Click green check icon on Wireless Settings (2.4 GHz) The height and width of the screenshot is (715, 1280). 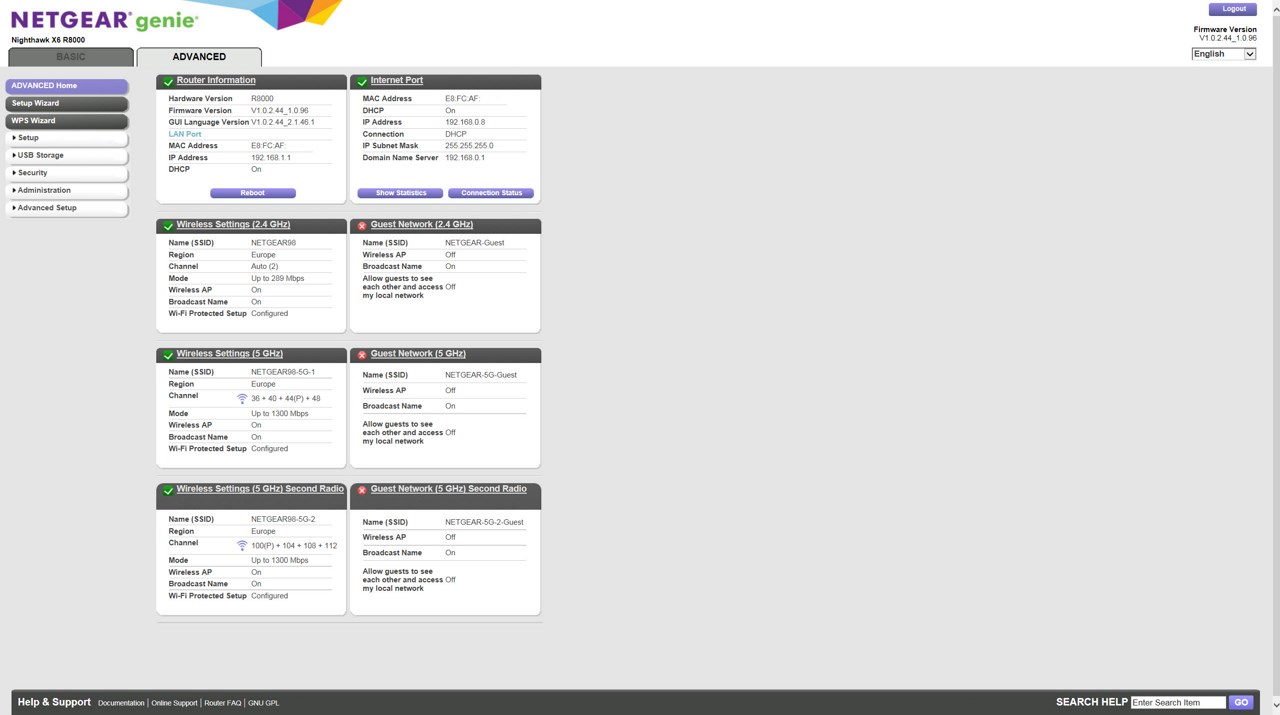168,226
